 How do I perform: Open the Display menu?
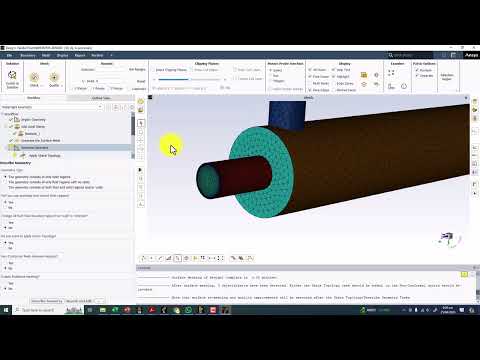[62, 55]
